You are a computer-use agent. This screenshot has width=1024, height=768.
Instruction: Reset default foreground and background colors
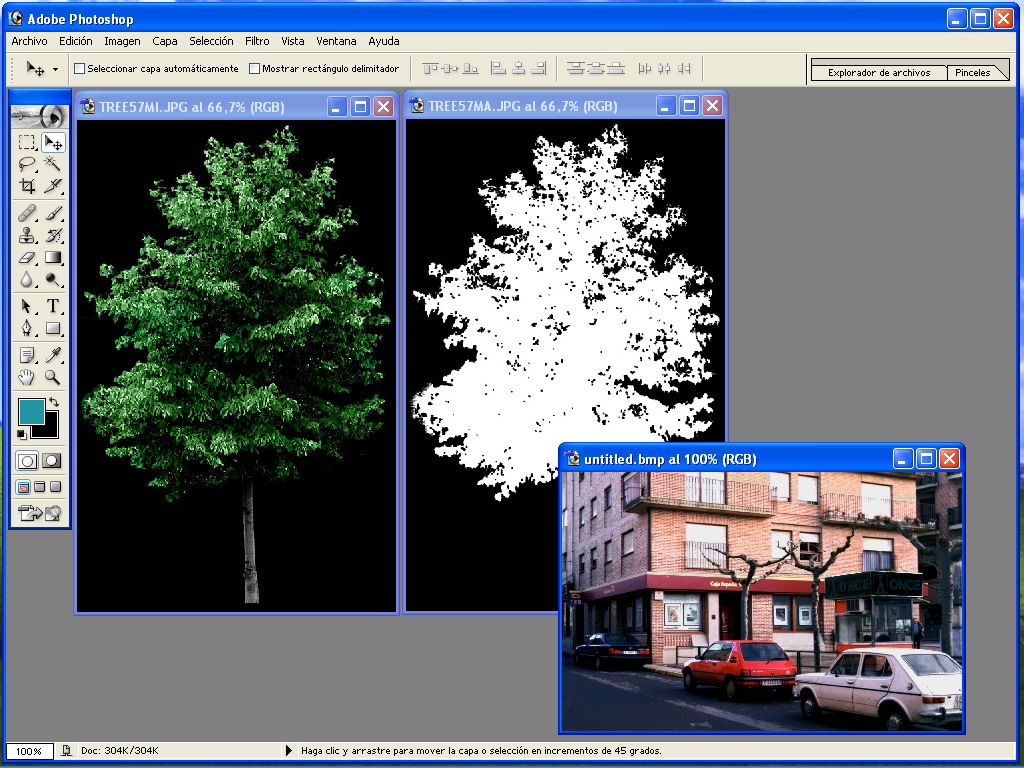point(22,434)
